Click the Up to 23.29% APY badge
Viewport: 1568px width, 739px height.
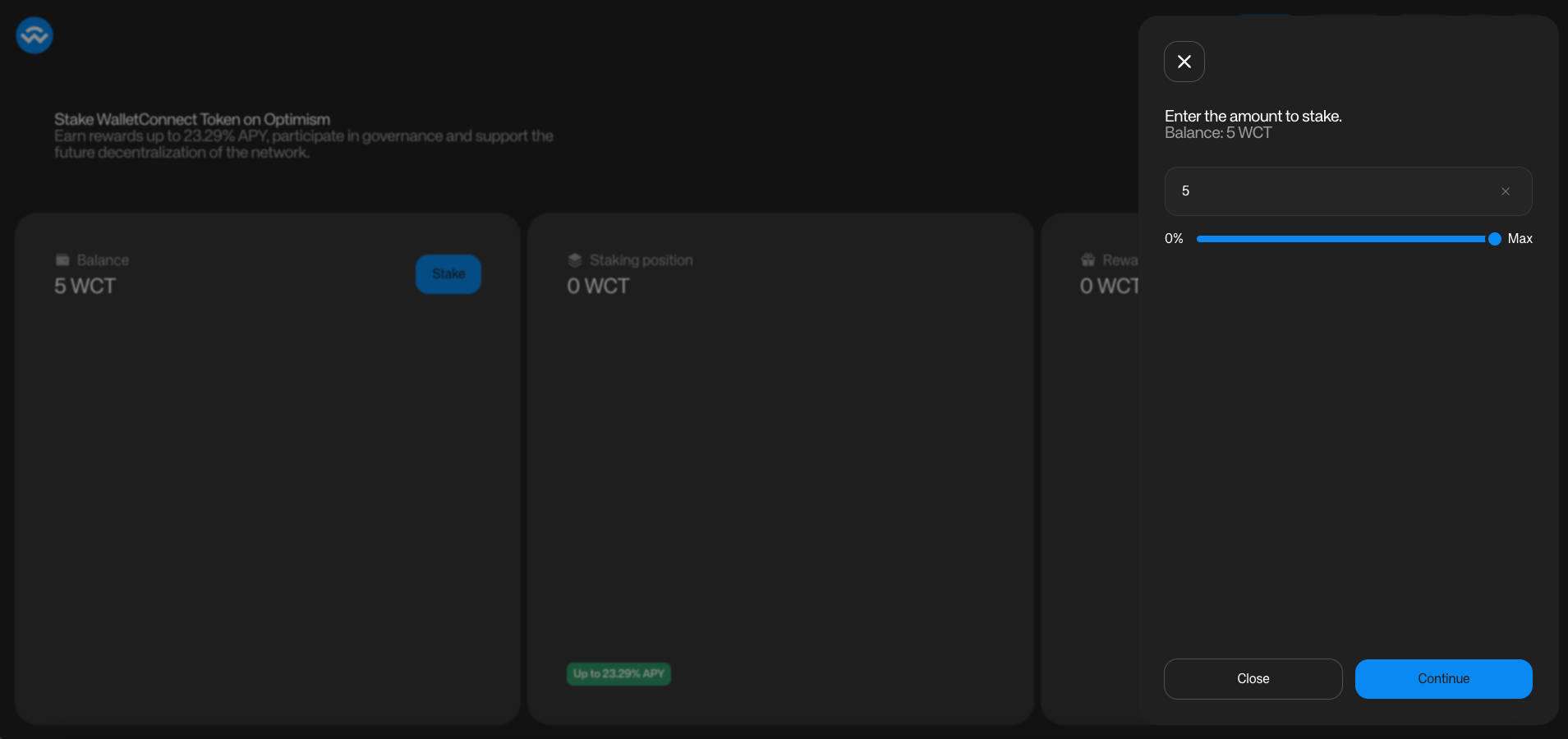618,674
